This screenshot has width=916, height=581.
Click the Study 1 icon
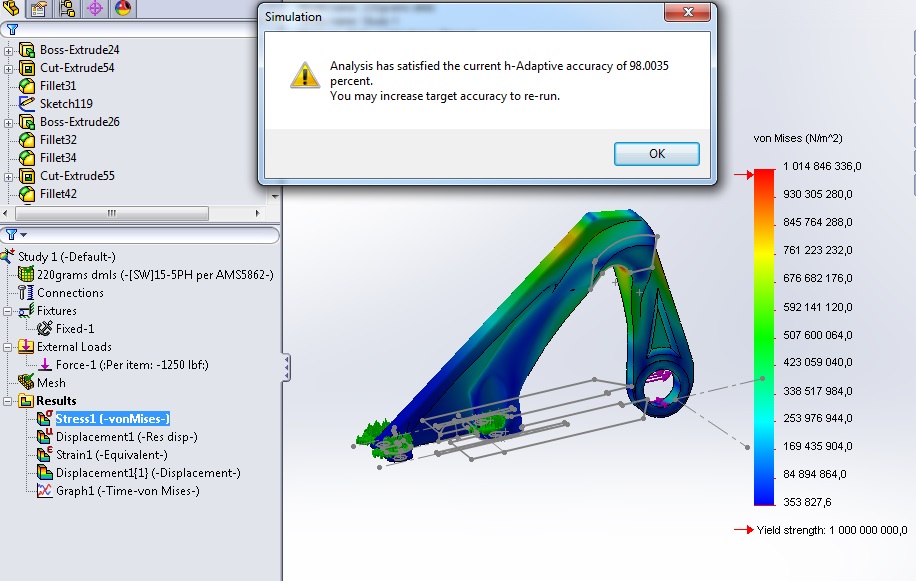coord(8,256)
